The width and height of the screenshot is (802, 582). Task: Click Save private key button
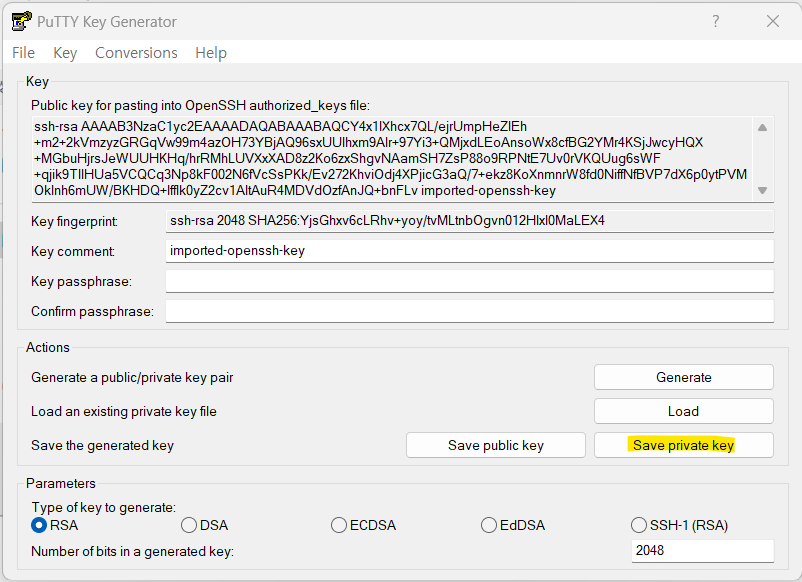683,445
